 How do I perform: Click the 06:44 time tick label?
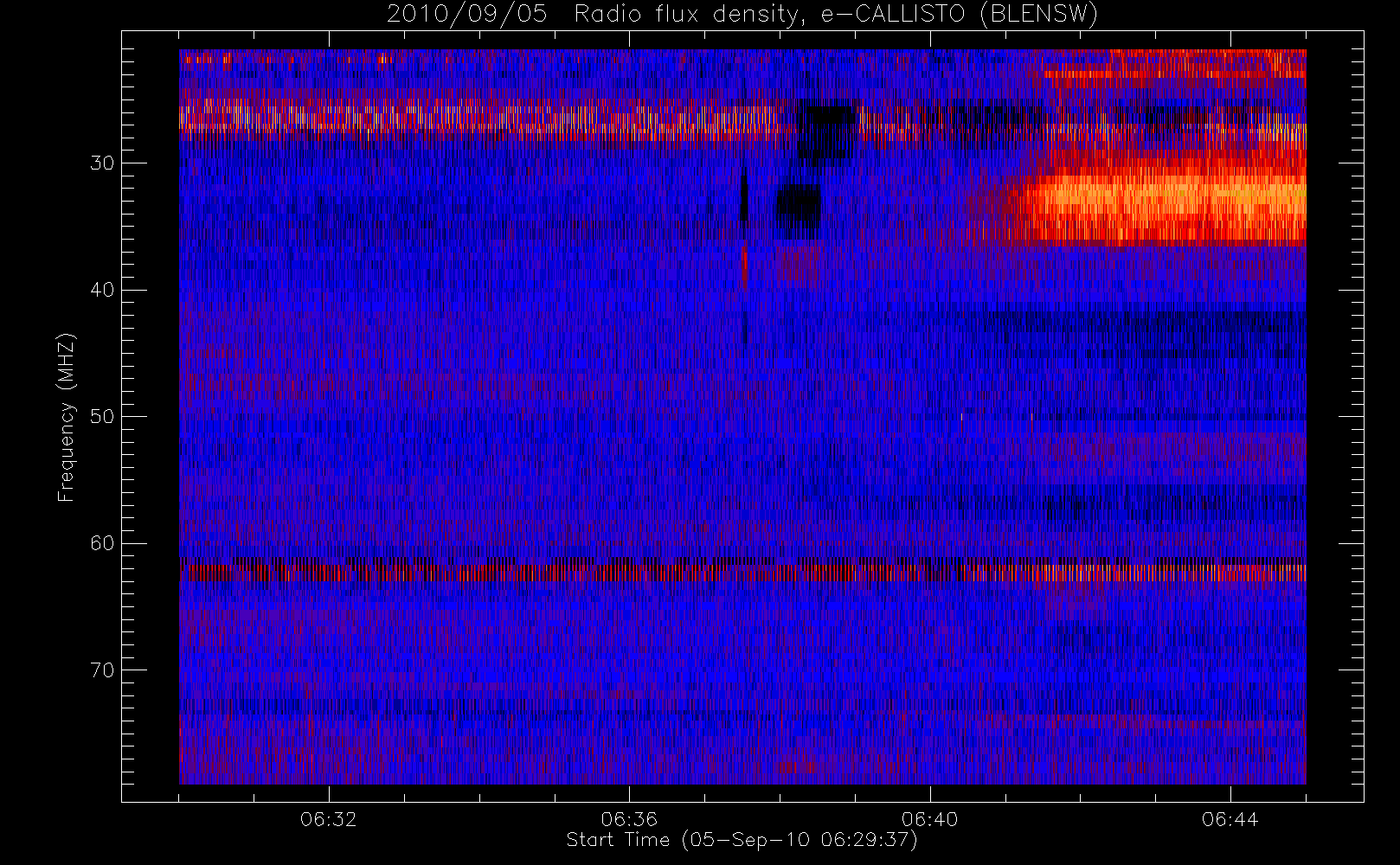(1230, 819)
